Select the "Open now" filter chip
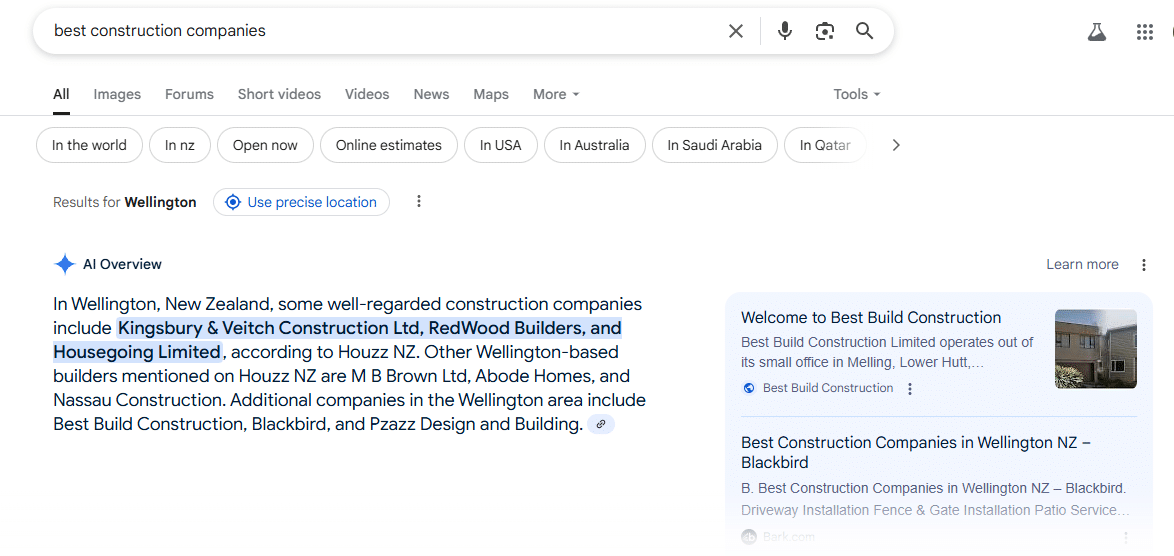Image resolution: width=1174 pixels, height=556 pixels. [x=265, y=145]
